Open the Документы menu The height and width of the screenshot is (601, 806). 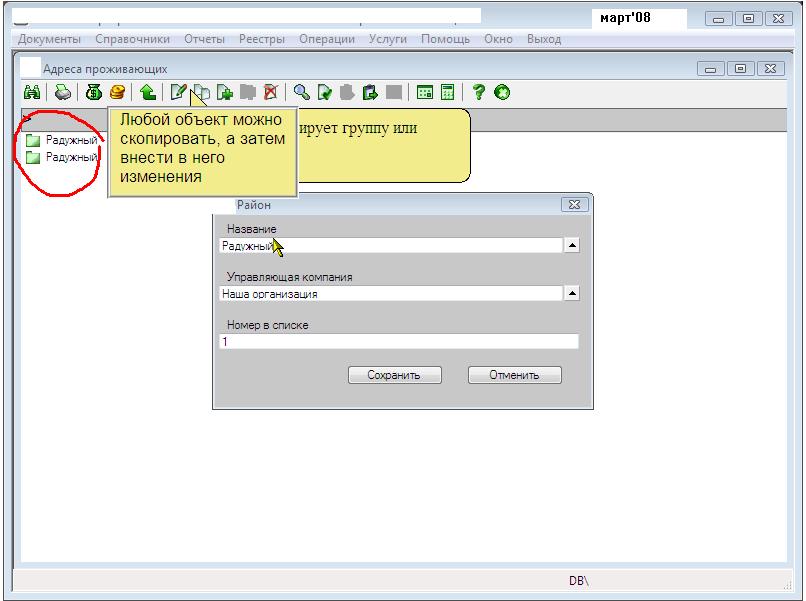point(49,39)
